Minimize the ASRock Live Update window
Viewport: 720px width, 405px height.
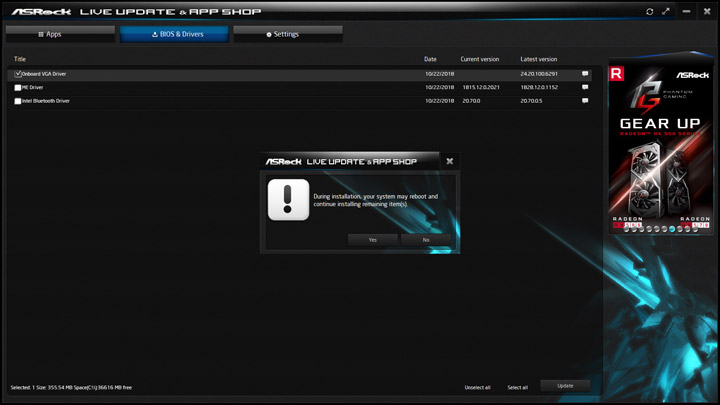686,11
